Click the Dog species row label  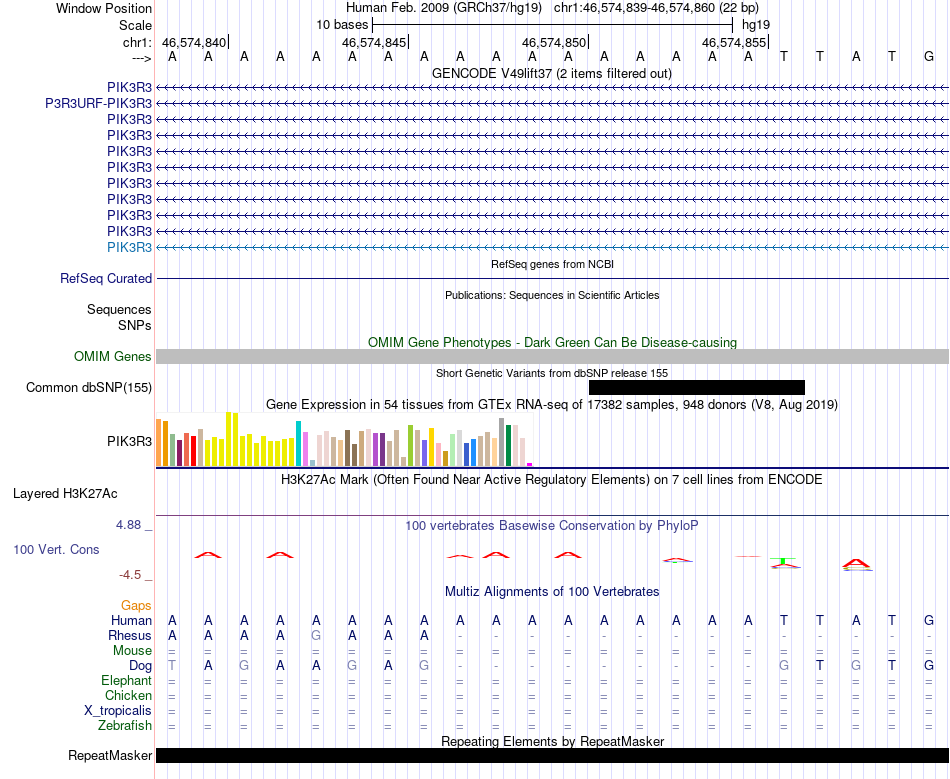coord(140,666)
